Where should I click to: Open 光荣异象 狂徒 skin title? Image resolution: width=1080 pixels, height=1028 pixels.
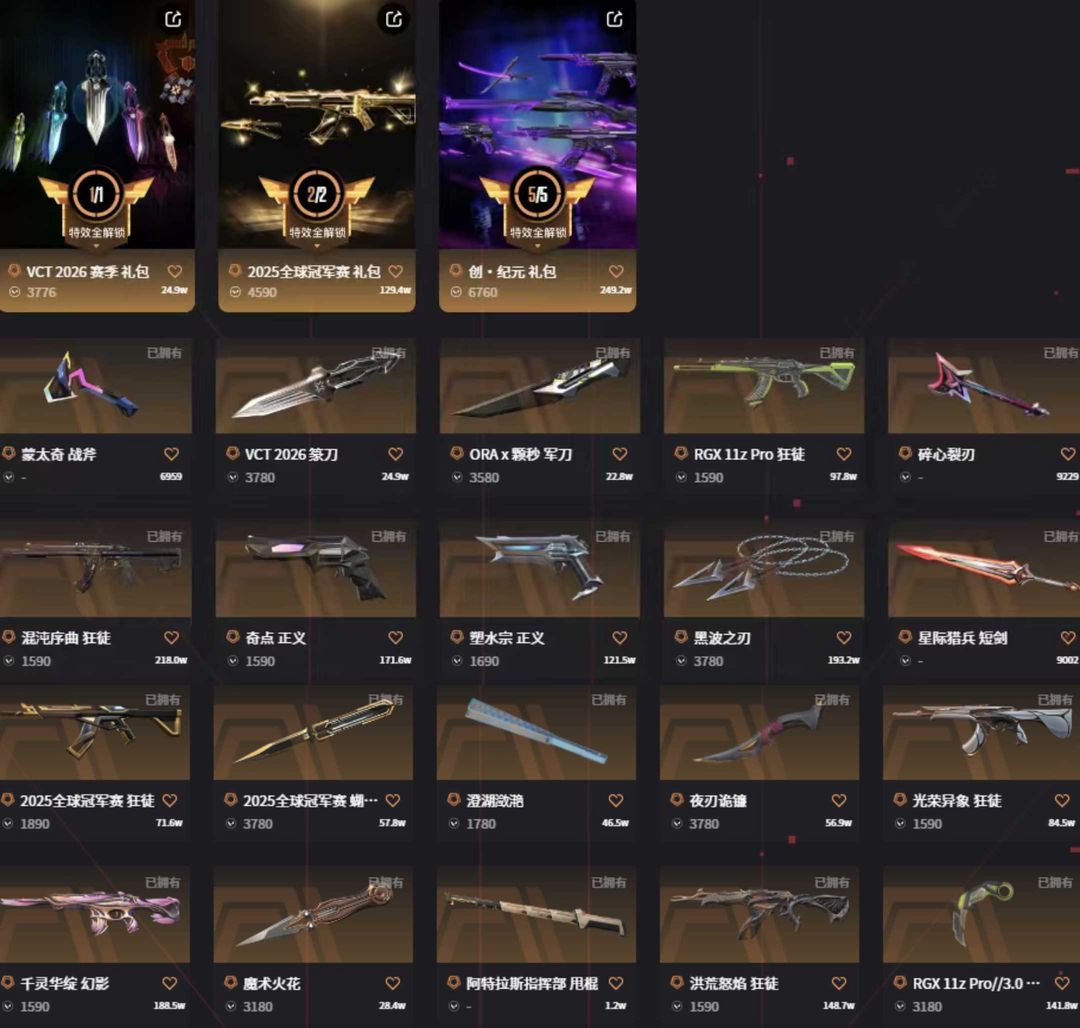point(957,801)
